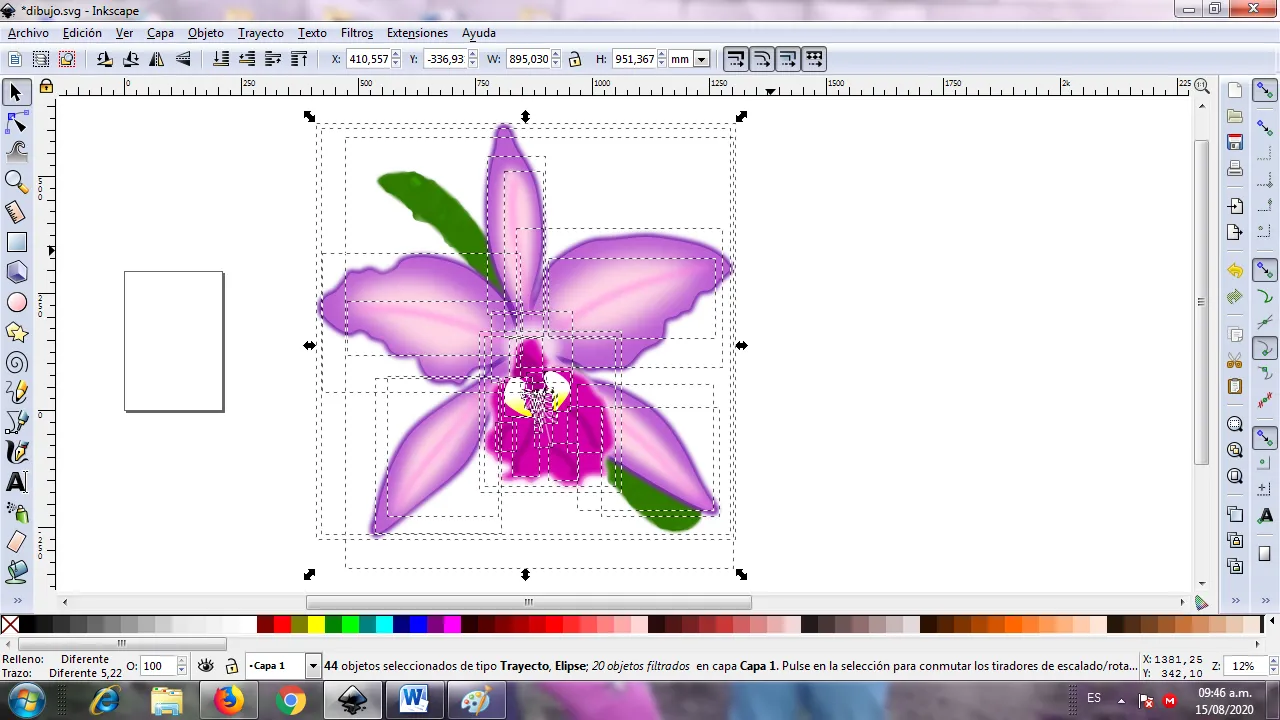Viewport: 1280px width, 720px height.
Task: Open the Trayecto menu
Action: pyautogui.click(x=260, y=33)
